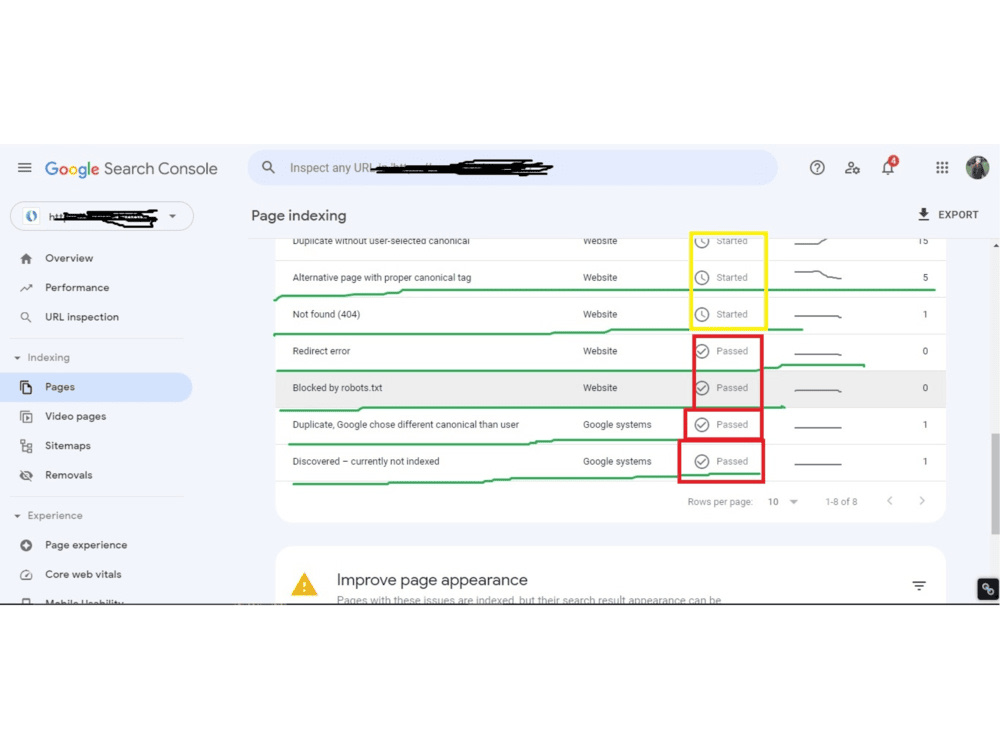Click the trend sparkline for Alternative page row
Viewport: 1000px width, 750px height.
818,276
